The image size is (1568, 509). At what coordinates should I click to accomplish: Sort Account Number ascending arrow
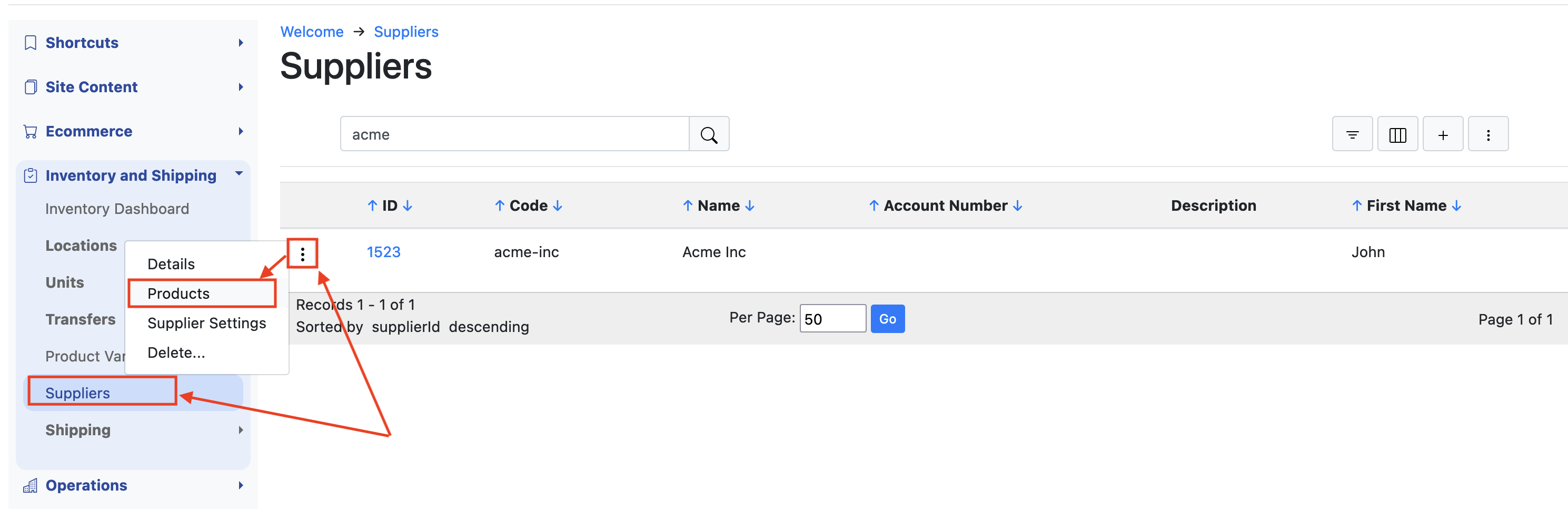[x=874, y=206]
